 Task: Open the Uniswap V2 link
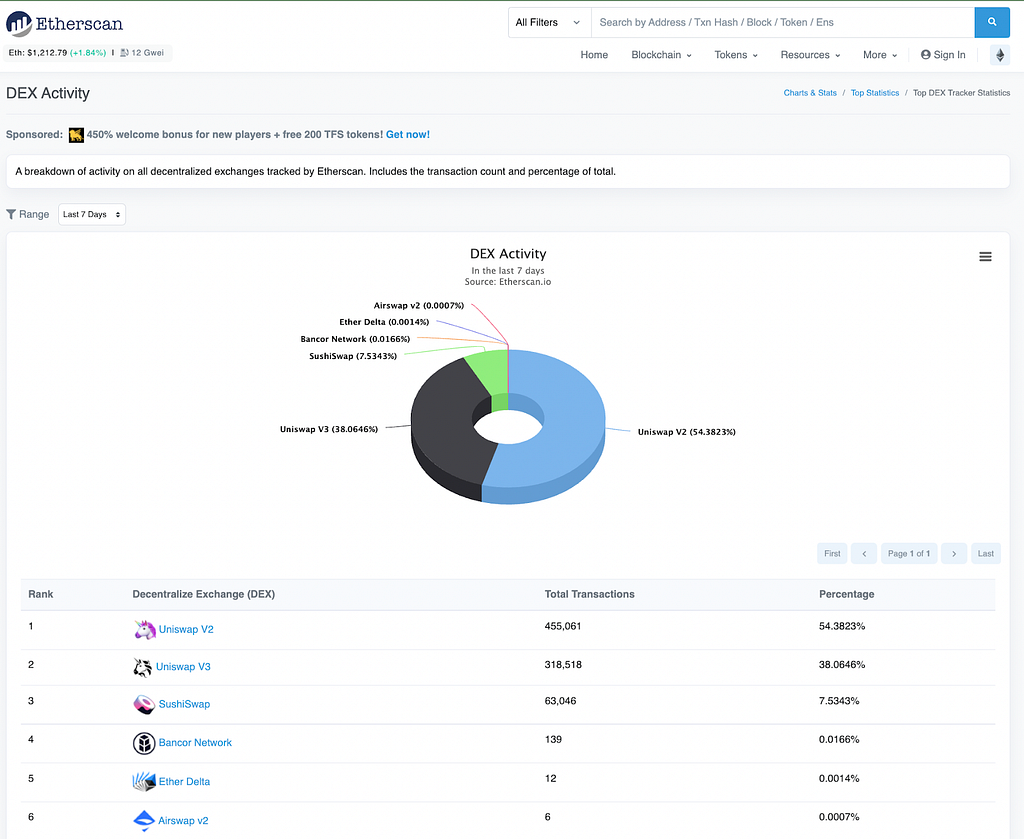186,629
